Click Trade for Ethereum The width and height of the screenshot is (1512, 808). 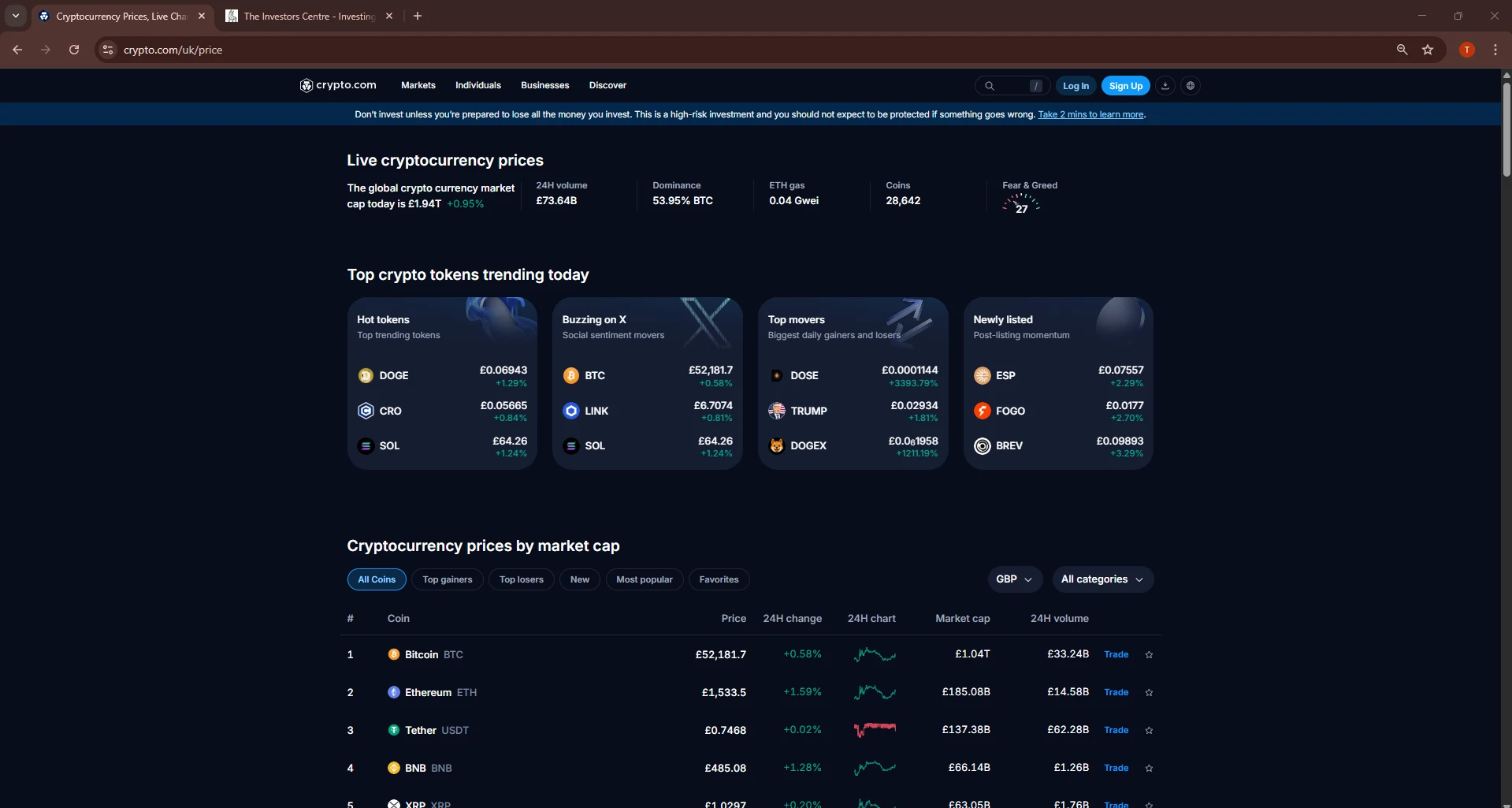pyautogui.click(x=1116, y=692)
